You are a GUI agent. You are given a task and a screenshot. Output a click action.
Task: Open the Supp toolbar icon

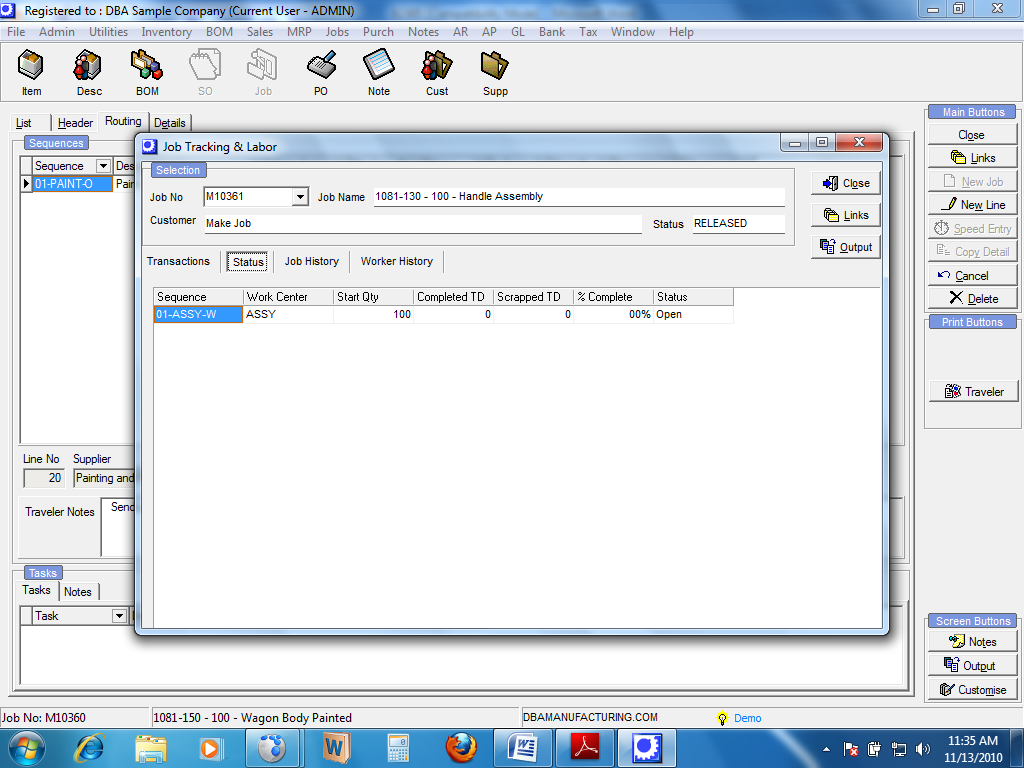pos(495,74)
